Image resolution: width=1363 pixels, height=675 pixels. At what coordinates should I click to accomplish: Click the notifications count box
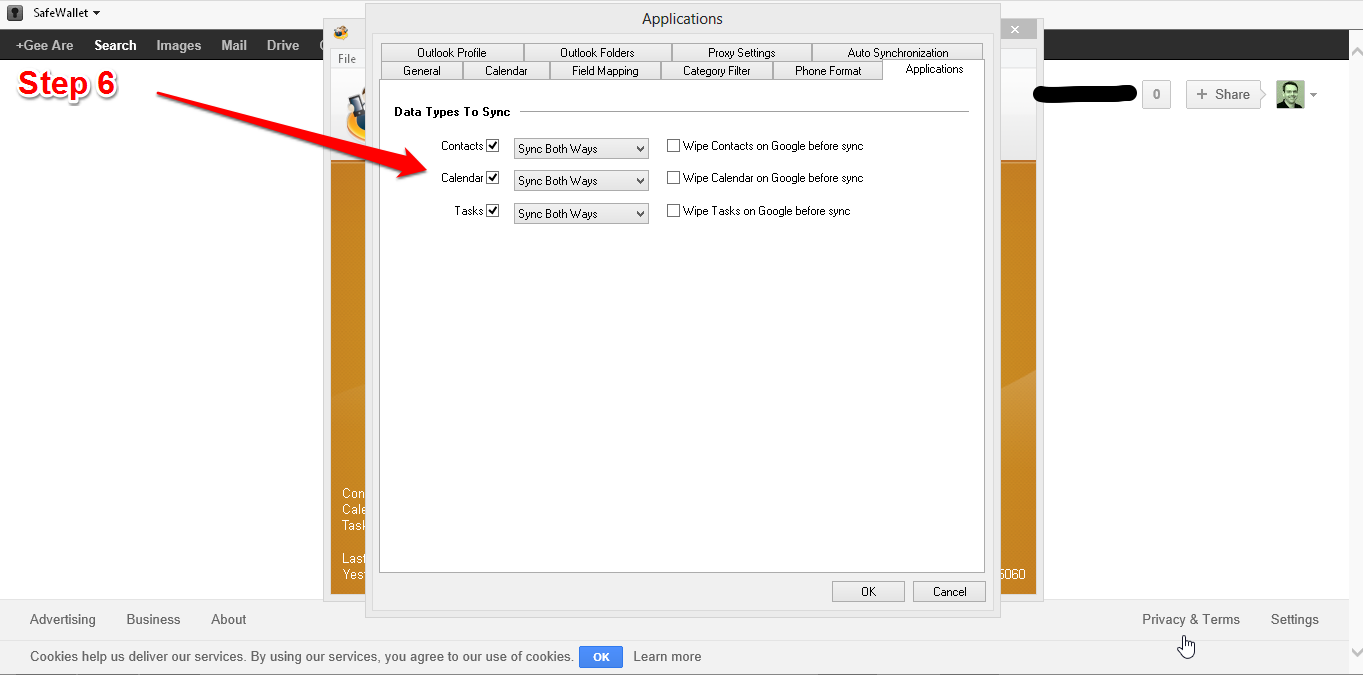coord(1156,94)
